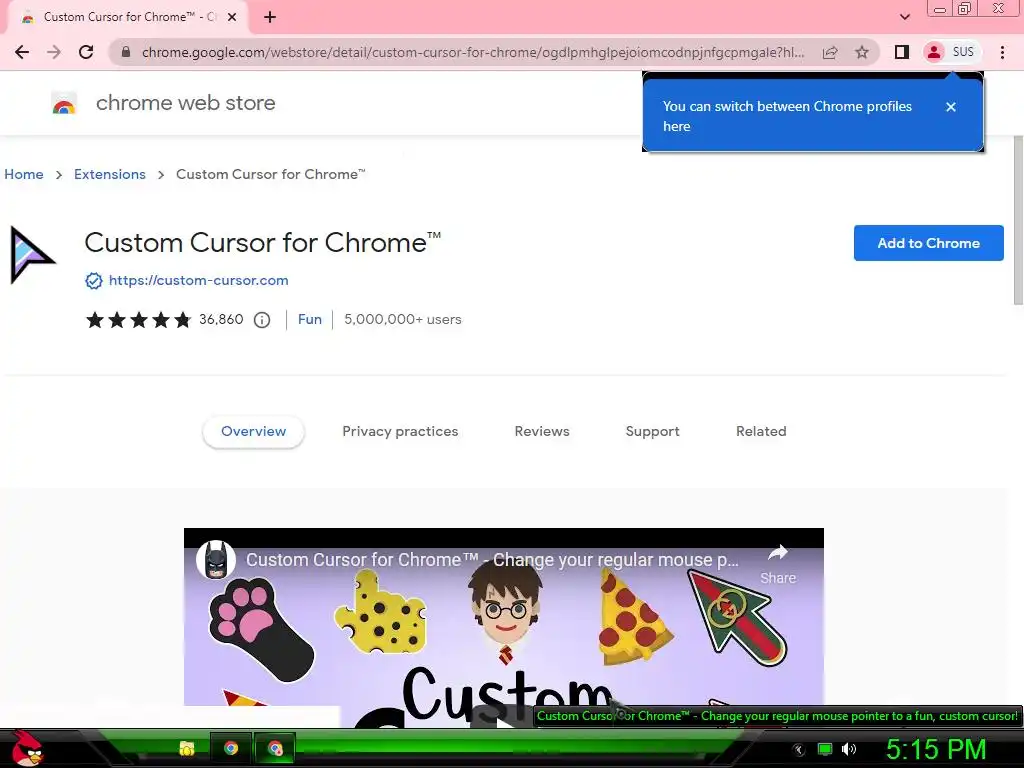This screenshot has width=1024, height=768.
Task: Go to Home in the breadcrumb
Action: tap(24, 174)
